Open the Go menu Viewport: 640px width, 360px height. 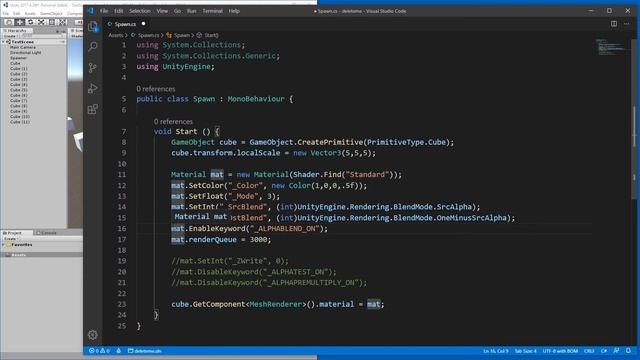[x=177, y=11]
